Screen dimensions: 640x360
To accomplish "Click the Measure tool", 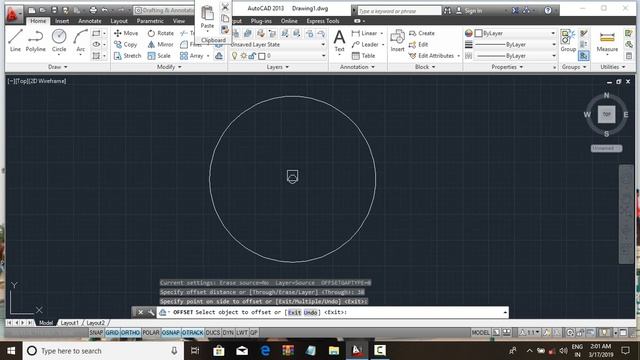I will [x=607, y=41].
